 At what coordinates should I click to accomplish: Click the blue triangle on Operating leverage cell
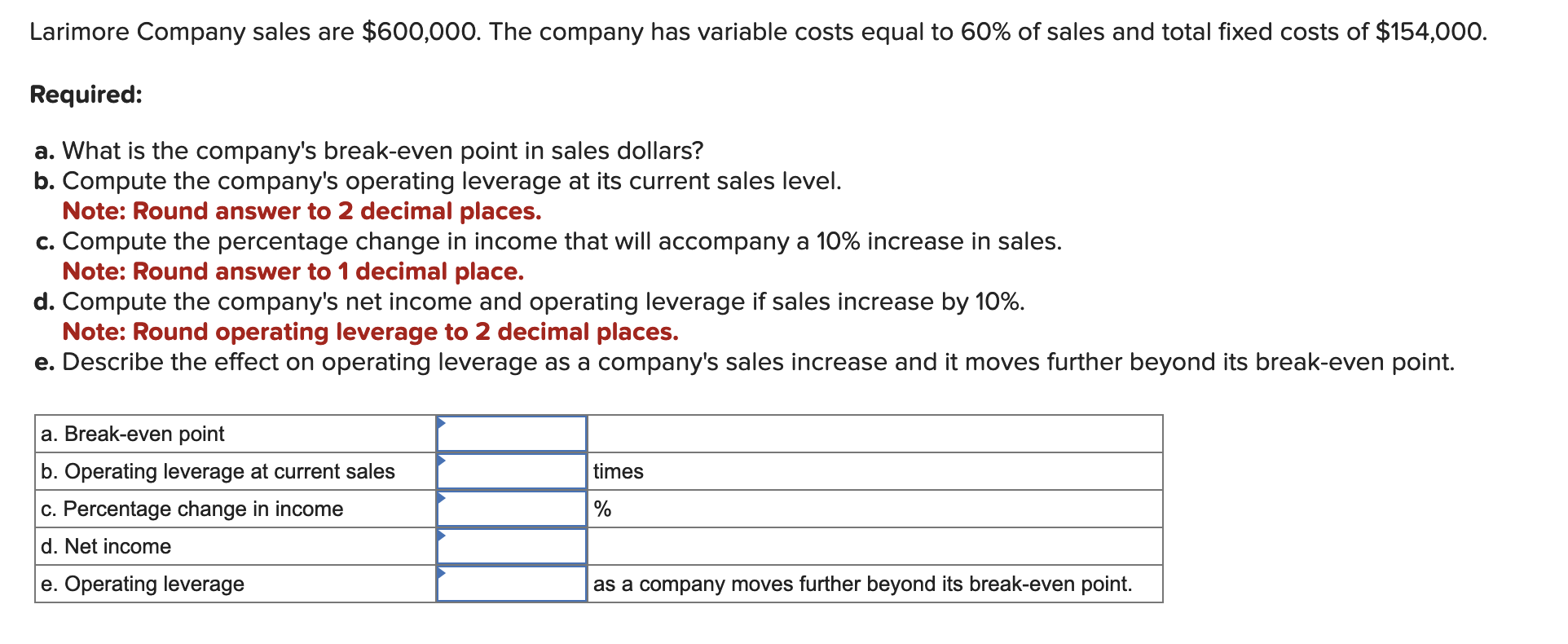(443, 461)
